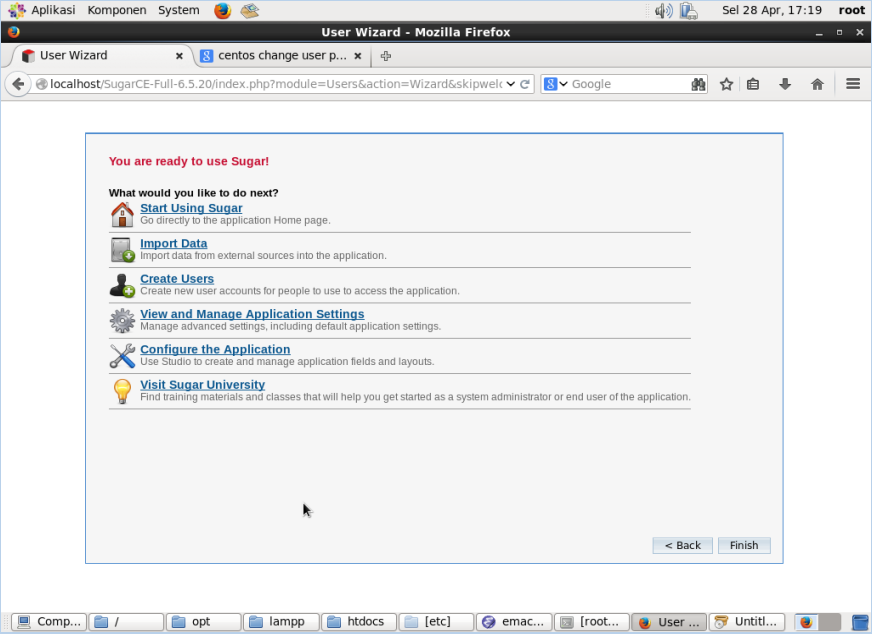Image resolution: width=872 pixels, height=634 pixels.
Task: Click the volume icon in the top panel
Action: [x=663, y=10]
